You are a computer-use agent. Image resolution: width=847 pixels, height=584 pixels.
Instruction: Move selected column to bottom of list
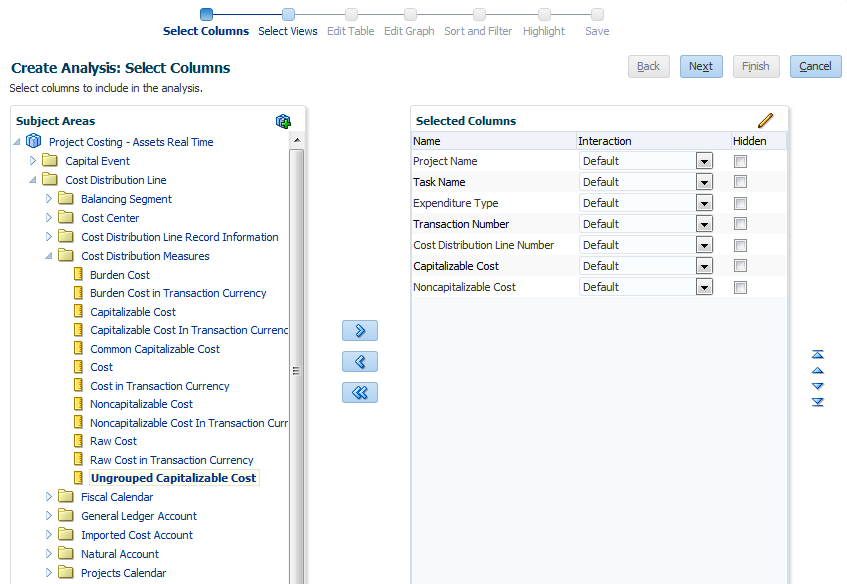click(x=818, y=402)
